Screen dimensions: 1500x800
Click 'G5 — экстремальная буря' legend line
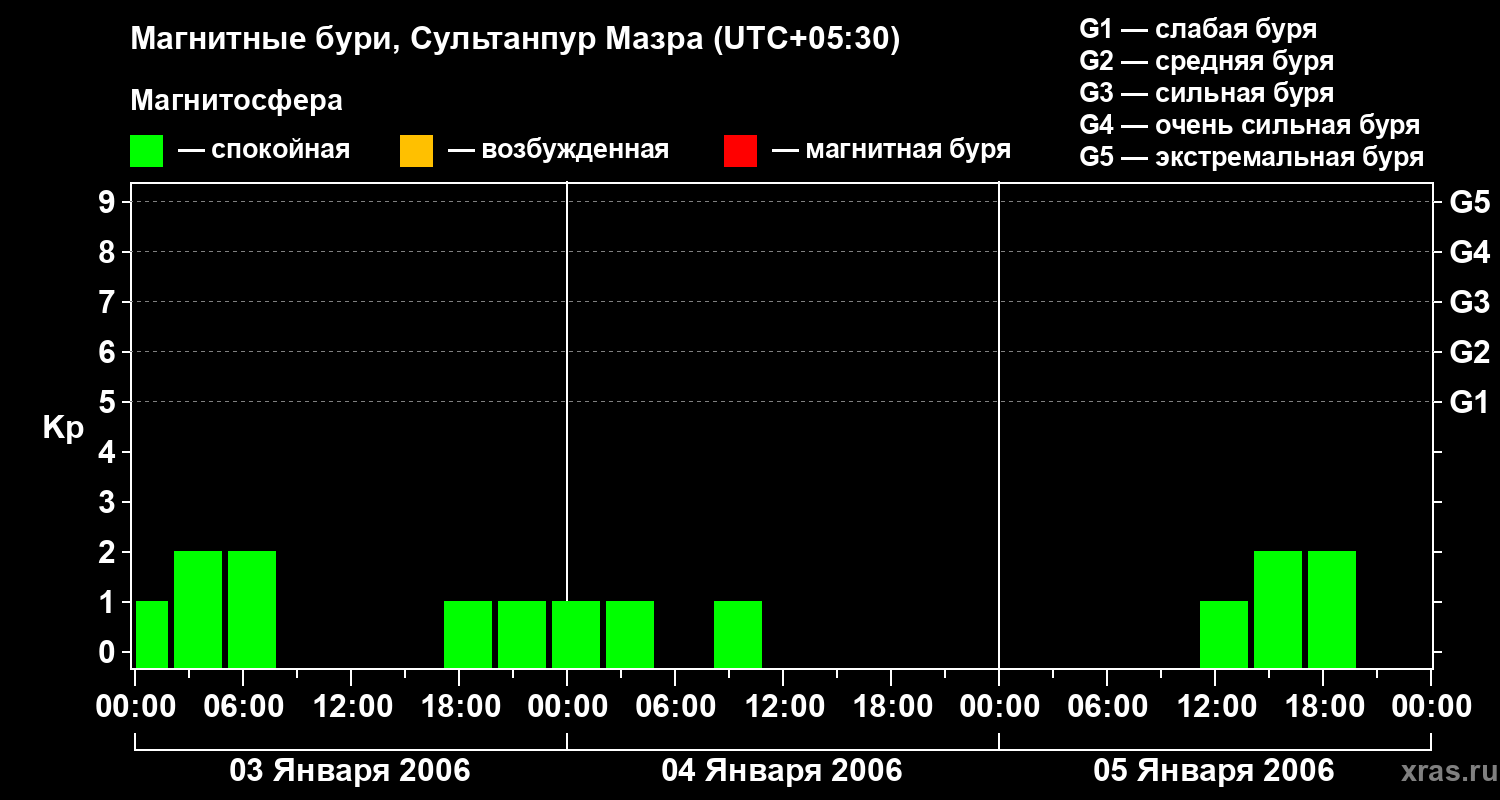(1252, 157)
